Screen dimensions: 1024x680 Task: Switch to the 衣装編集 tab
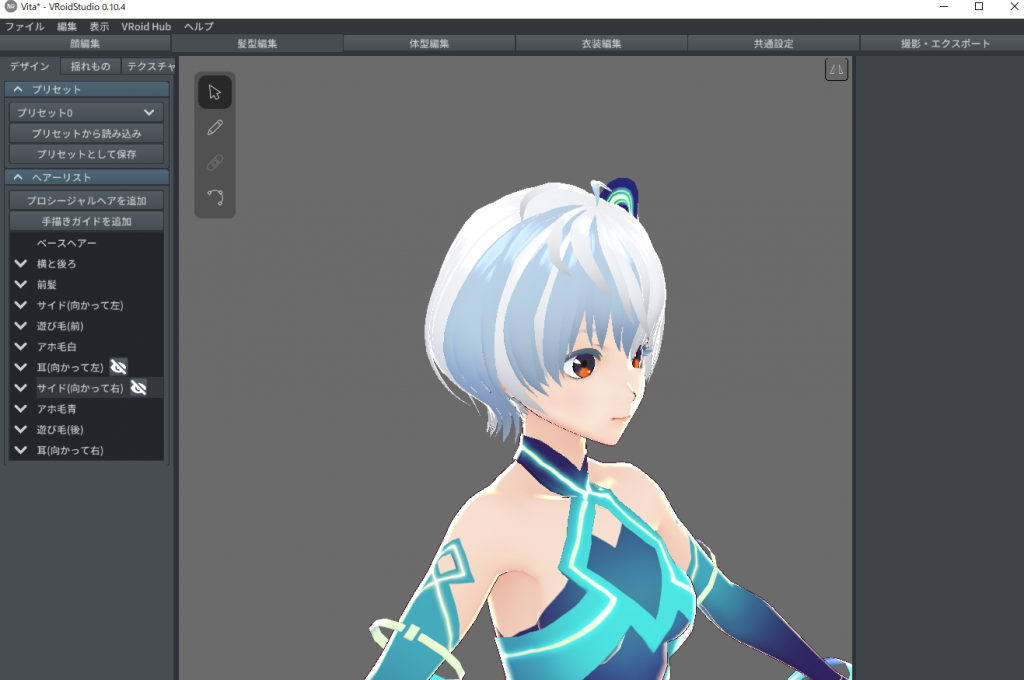point(601,44)
